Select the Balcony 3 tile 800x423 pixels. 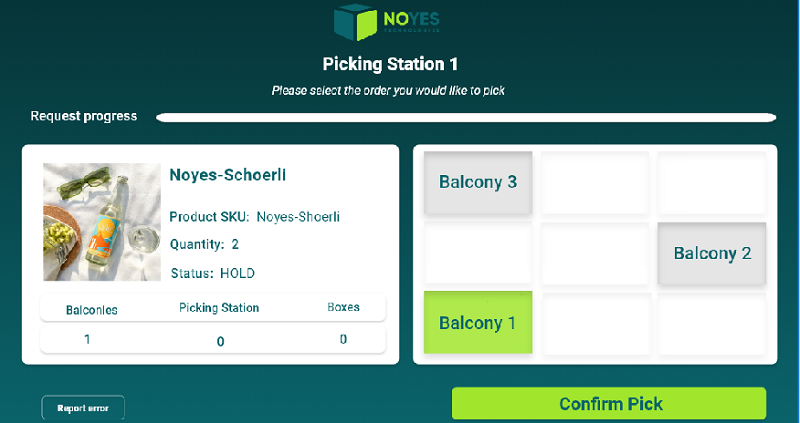click(478, 182)
